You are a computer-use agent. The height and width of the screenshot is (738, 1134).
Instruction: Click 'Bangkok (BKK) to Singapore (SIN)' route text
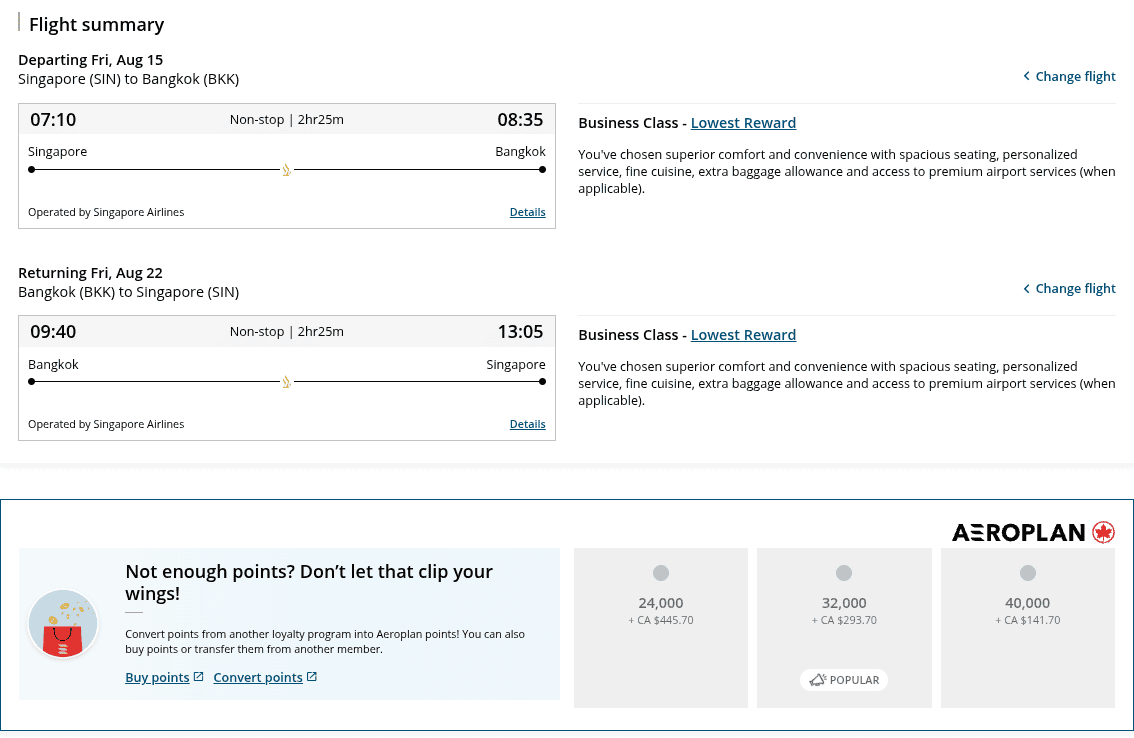[129, 292]
